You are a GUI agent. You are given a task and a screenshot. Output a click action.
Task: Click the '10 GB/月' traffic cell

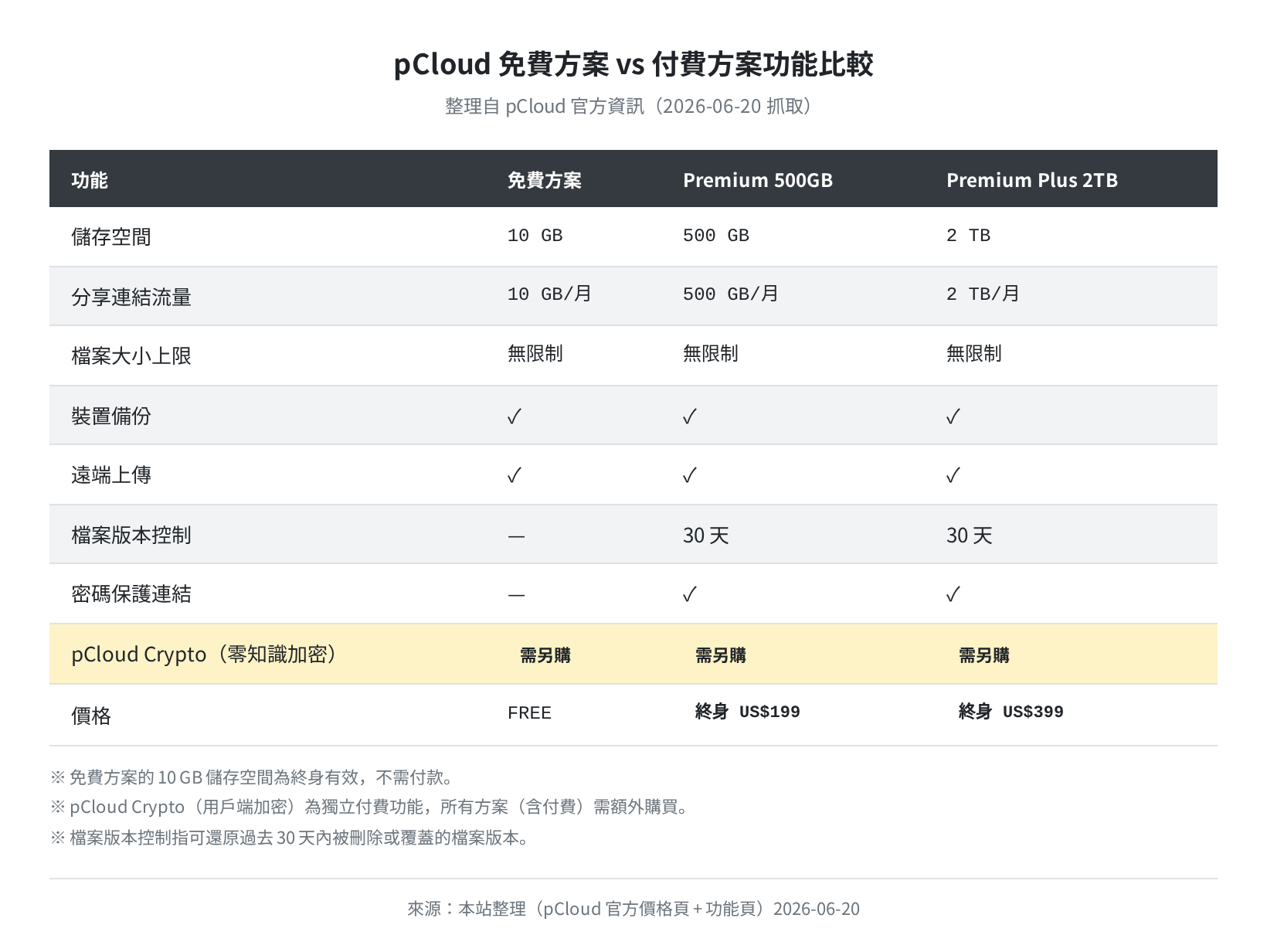click(x=549, y=294)
